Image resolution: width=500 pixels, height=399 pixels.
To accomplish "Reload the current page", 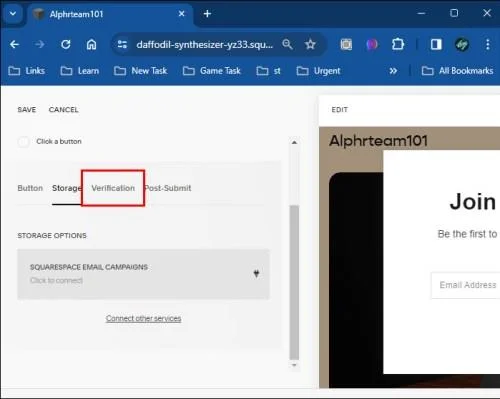I will point(66,44).
